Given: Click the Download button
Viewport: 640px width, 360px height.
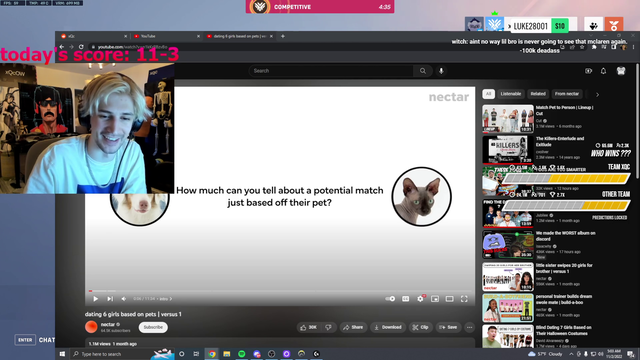Looking at the screenshot, I should 388,327.
